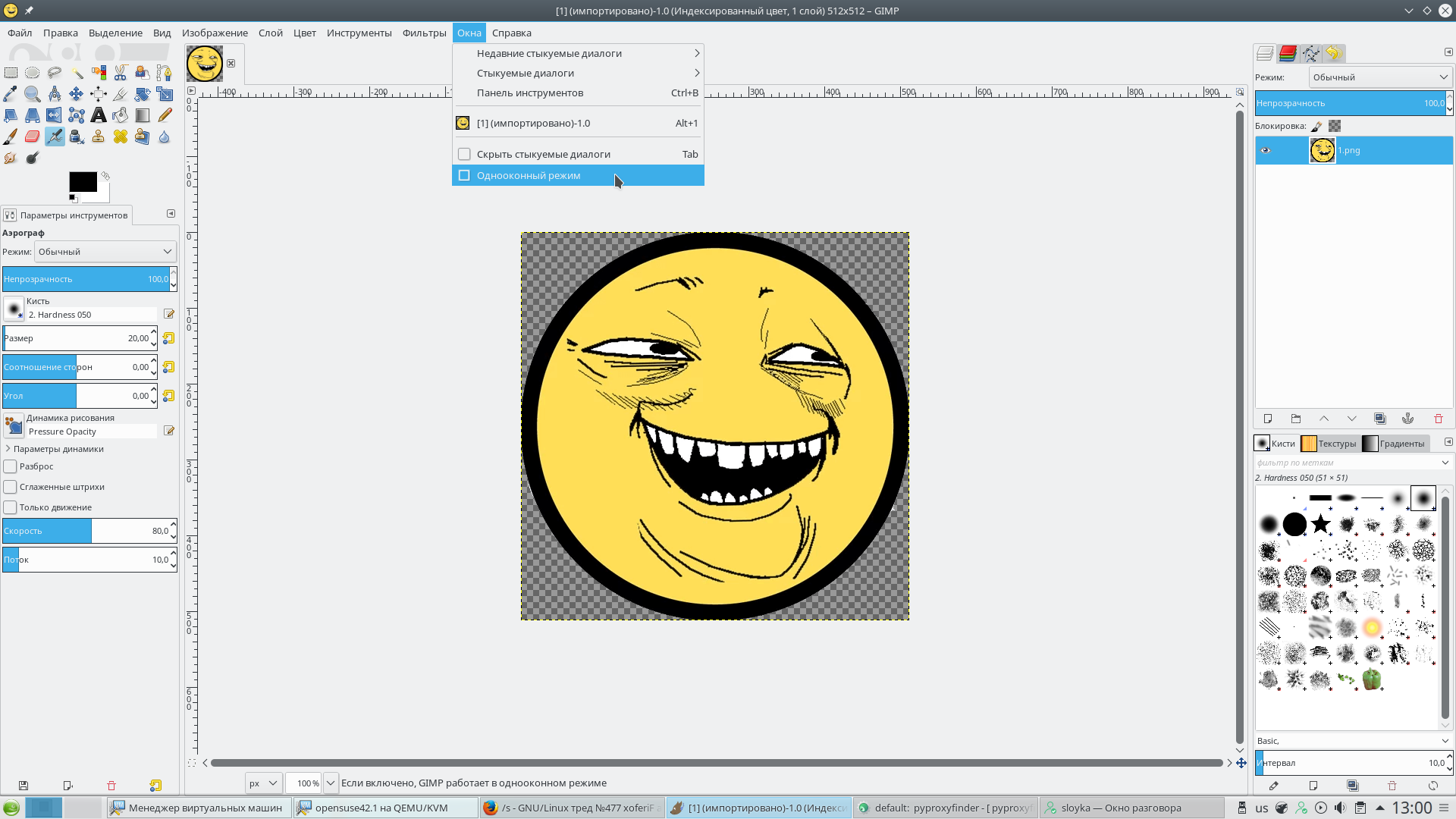Select the Paths pen tool
Screen dimensions: 1456x819
pos(165,73)
